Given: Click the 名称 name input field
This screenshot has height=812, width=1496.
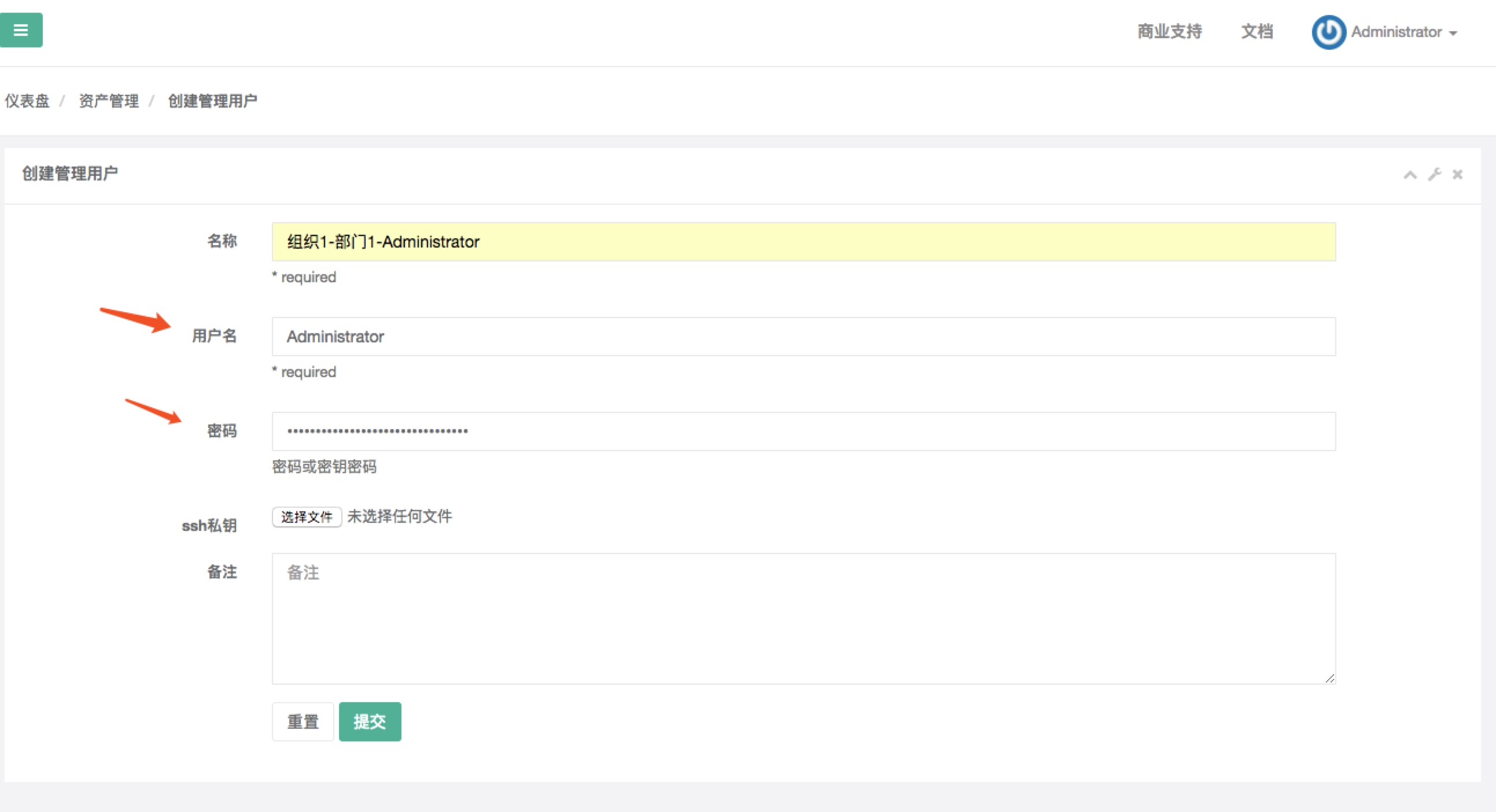Looking at the screenshot, I should click(803, 241).
